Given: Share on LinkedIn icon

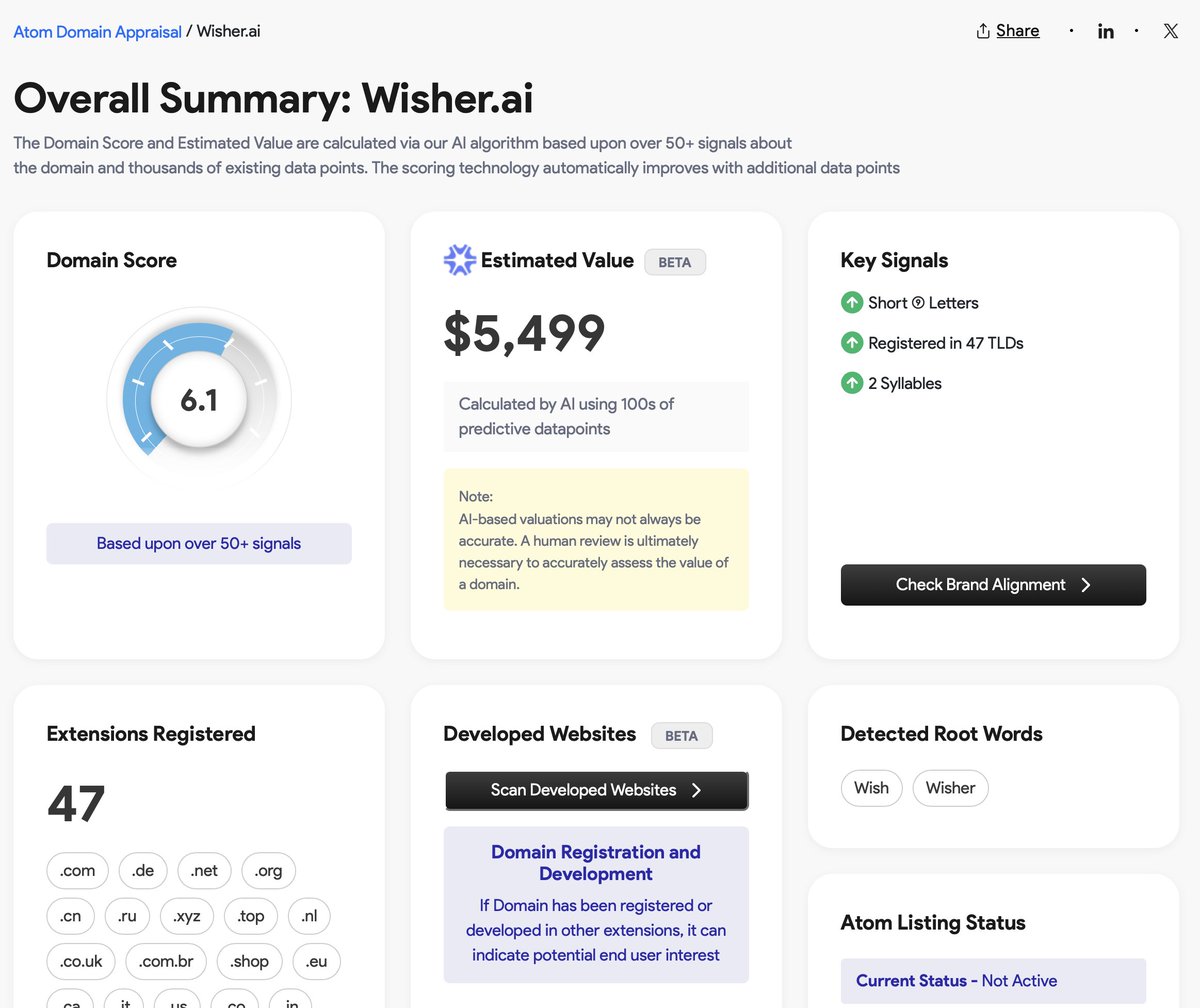Looking at the screenshot, I should coord(1105,31).
